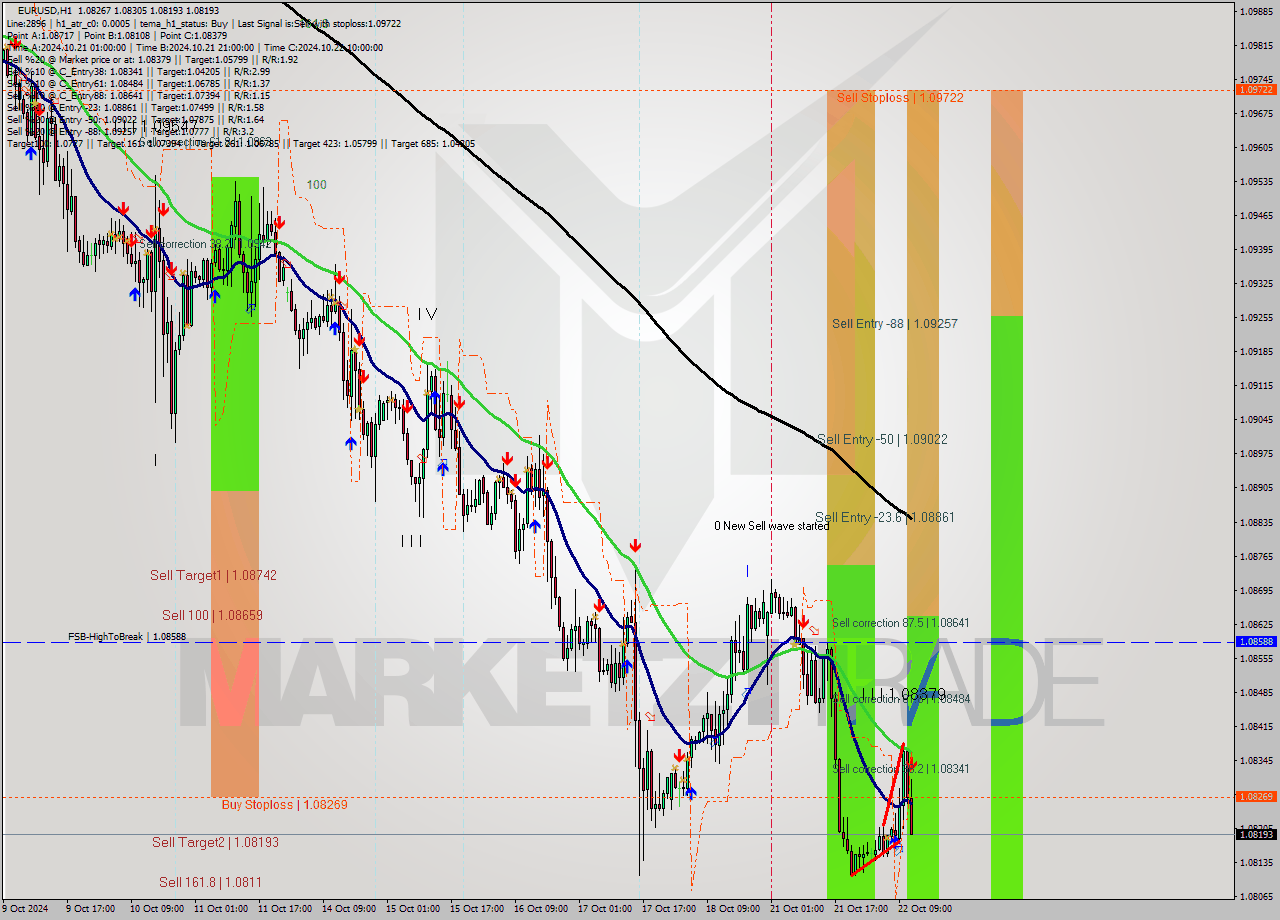Click the 1.09885 price on the axis

pyautogui.click(x=1255, y=12)
